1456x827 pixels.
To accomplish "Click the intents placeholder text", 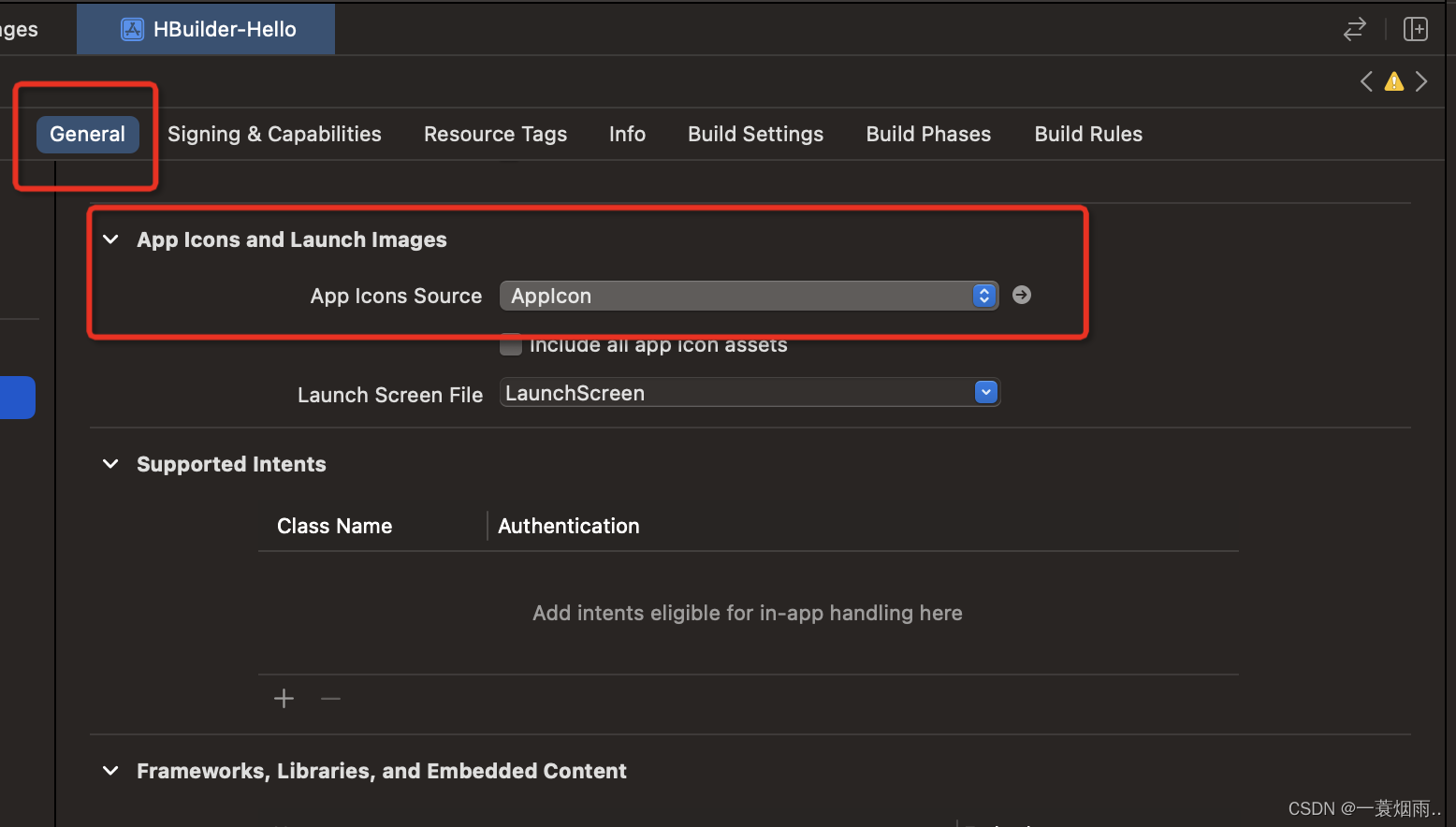I will [x=748, y=613].
